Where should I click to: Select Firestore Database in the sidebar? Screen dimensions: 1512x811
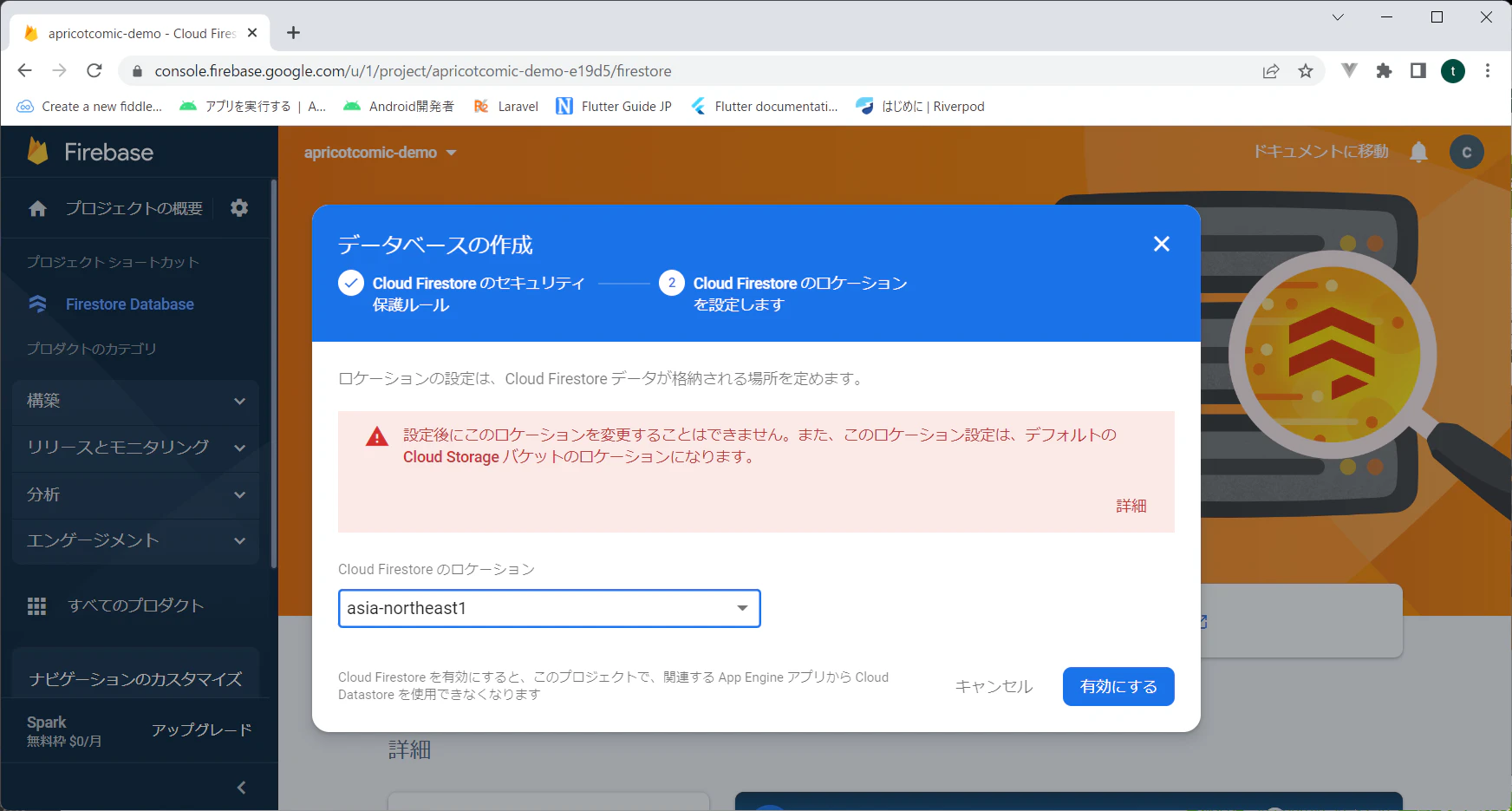tap(130, 304)
